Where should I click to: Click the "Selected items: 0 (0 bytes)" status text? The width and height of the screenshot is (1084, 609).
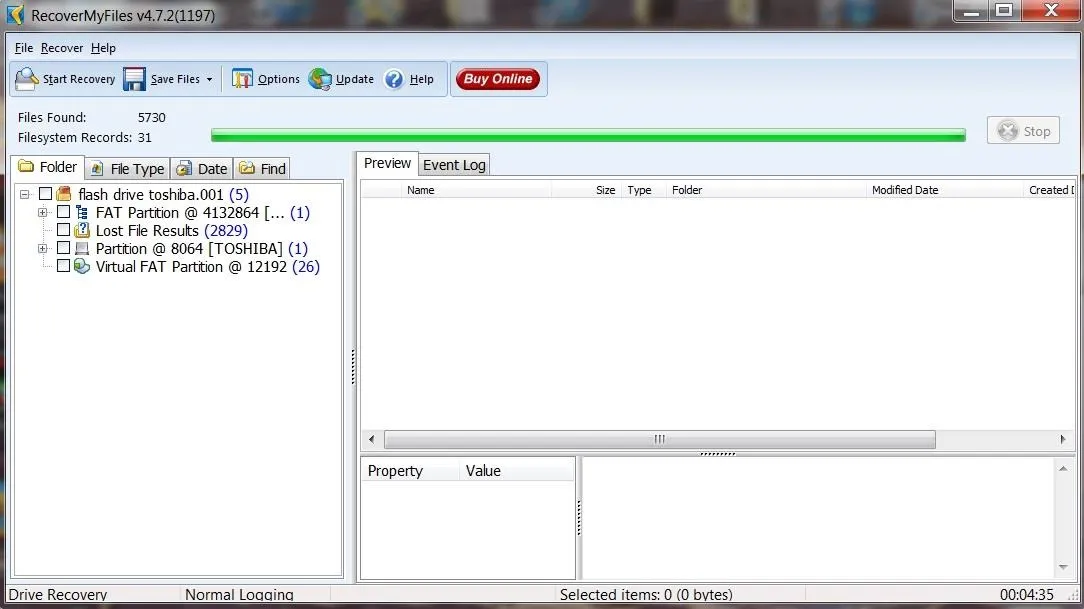tap(646, 594)
